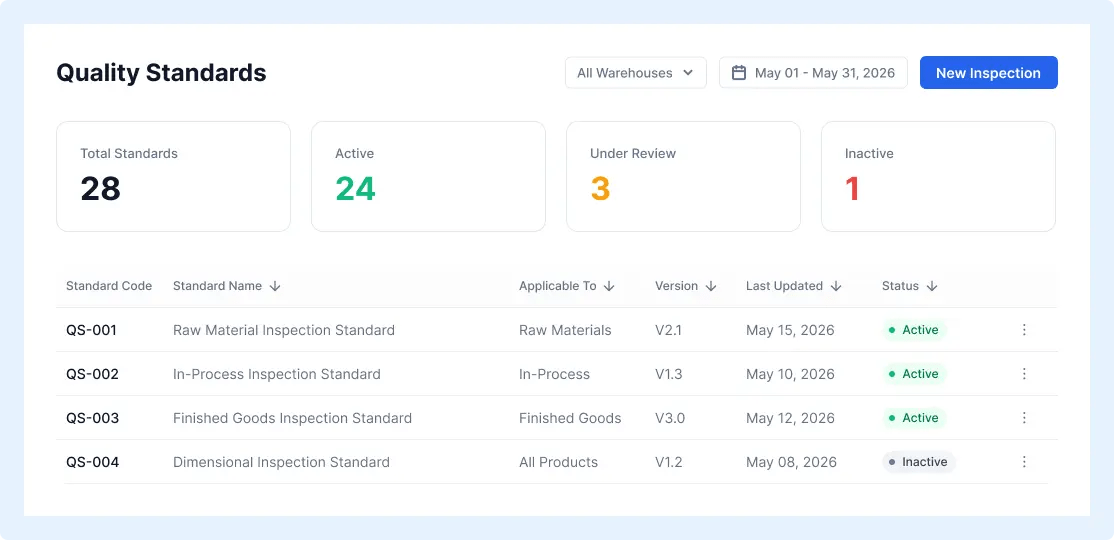Open the three-dot menu for QS-003
Viewport: 1114px width, 540px height.
pyautogui.click(x=1024, y=418)
